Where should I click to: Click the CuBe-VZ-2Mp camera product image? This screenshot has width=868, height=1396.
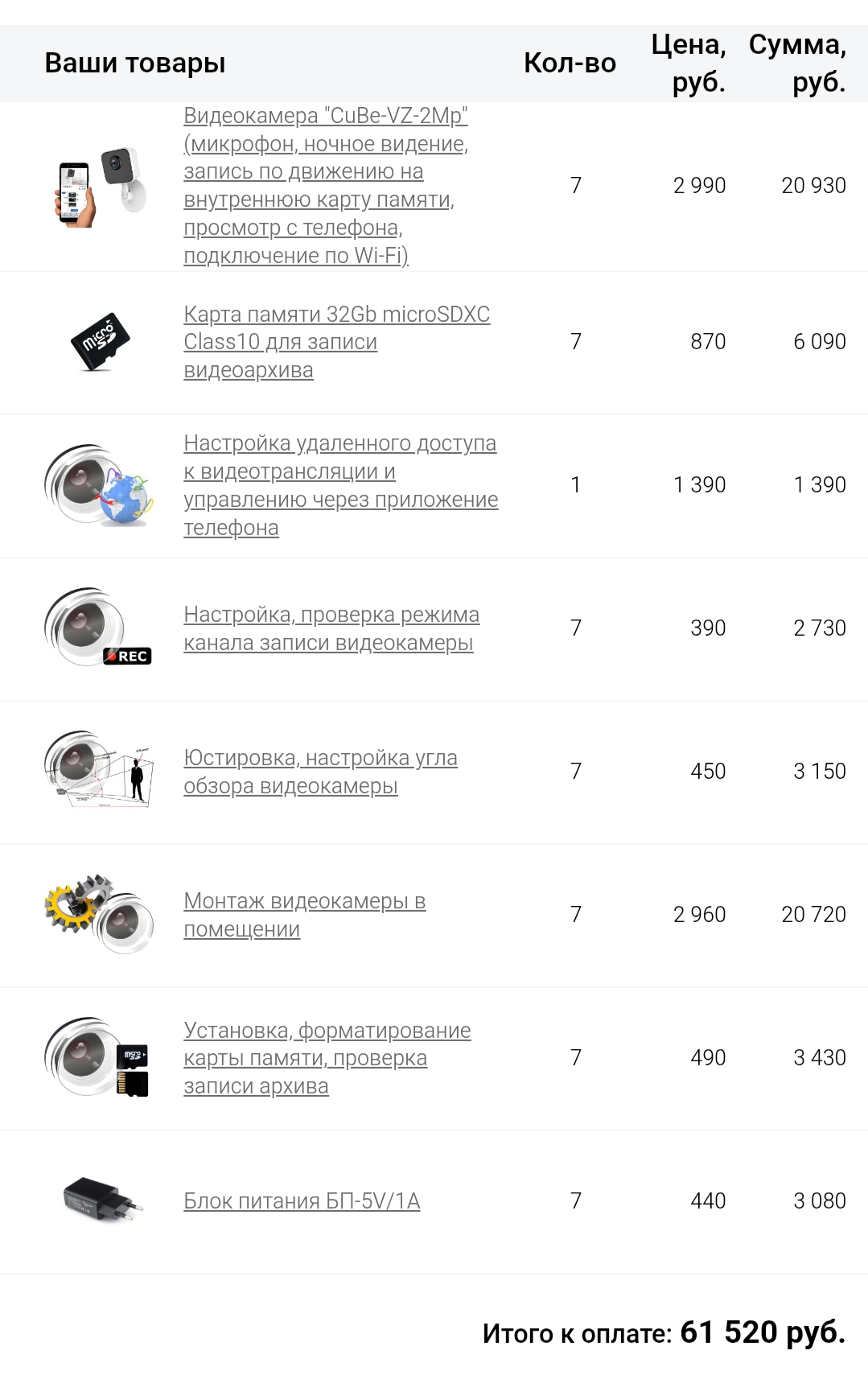101,186
